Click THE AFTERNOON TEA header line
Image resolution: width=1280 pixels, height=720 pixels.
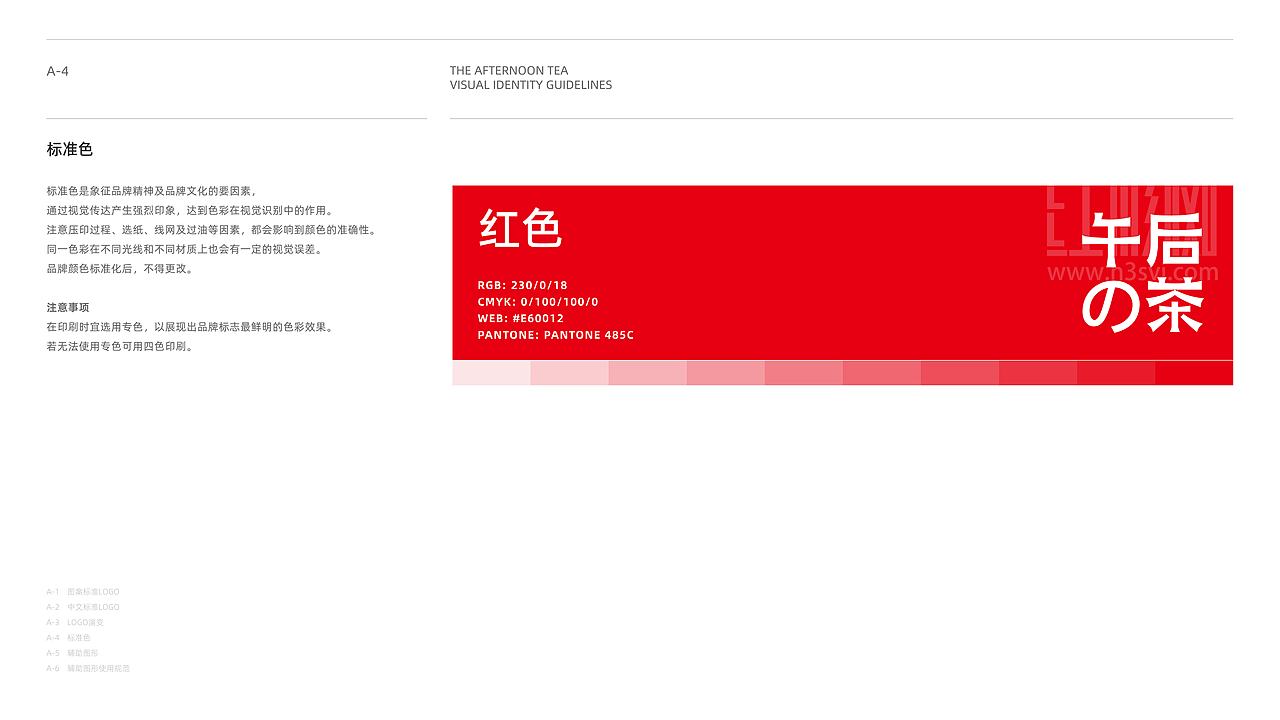pos(509,71)
